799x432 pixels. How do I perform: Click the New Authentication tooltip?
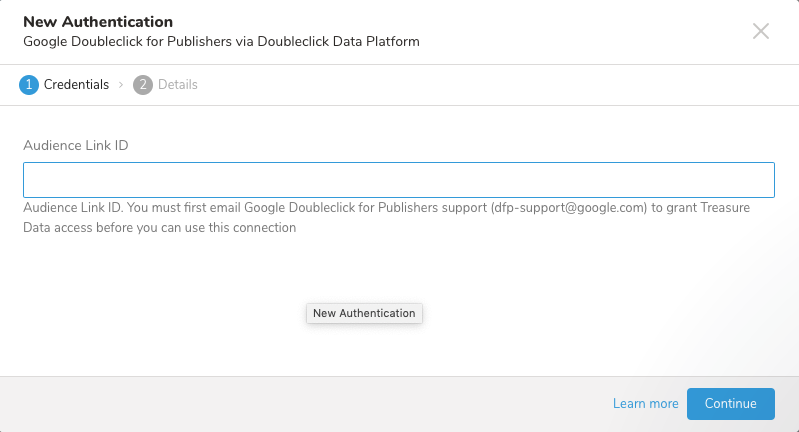click(364, 313)
